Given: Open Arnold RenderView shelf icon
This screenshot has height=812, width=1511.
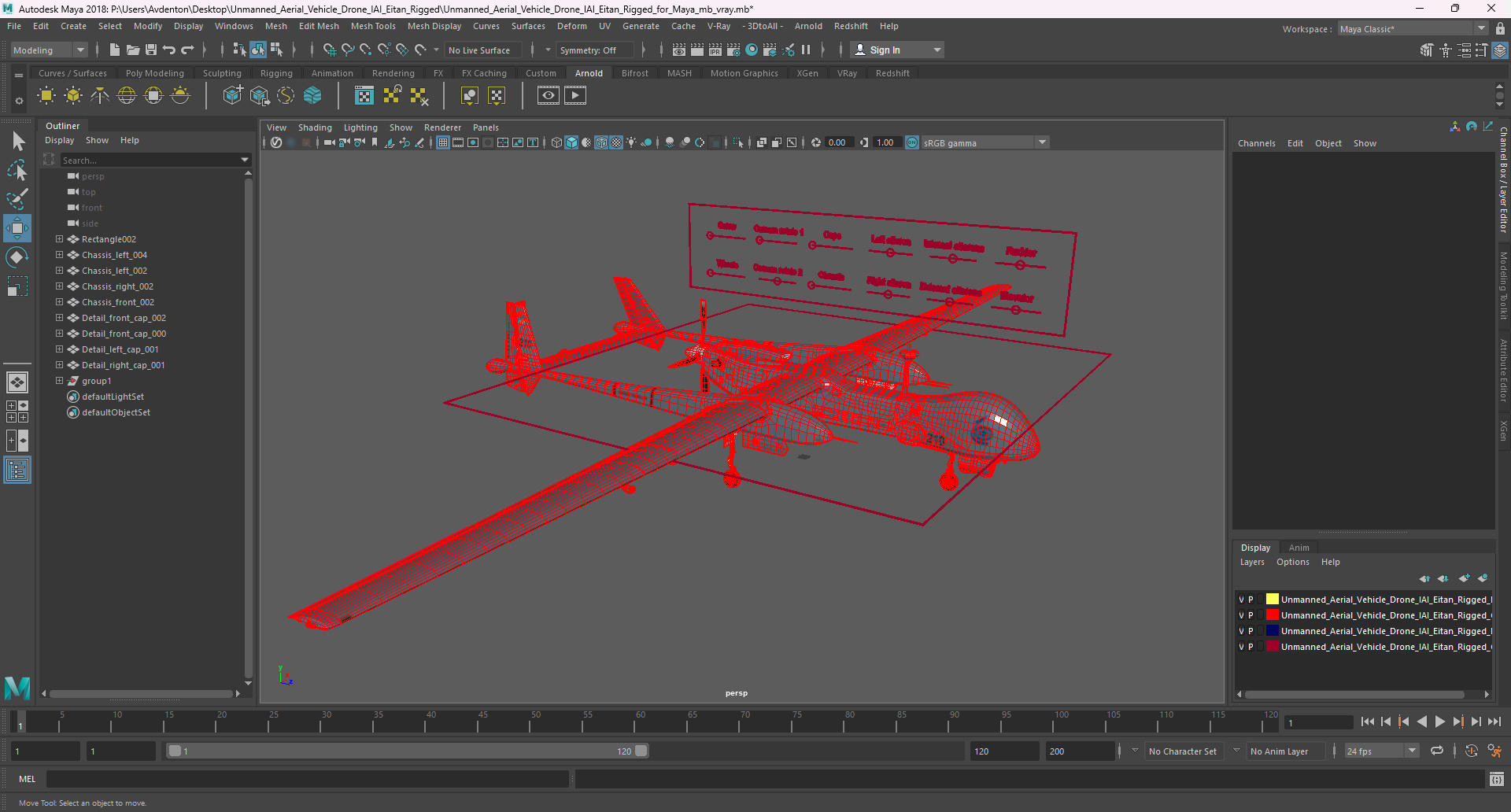Looking at the screenshot, I should coord(549,96).
